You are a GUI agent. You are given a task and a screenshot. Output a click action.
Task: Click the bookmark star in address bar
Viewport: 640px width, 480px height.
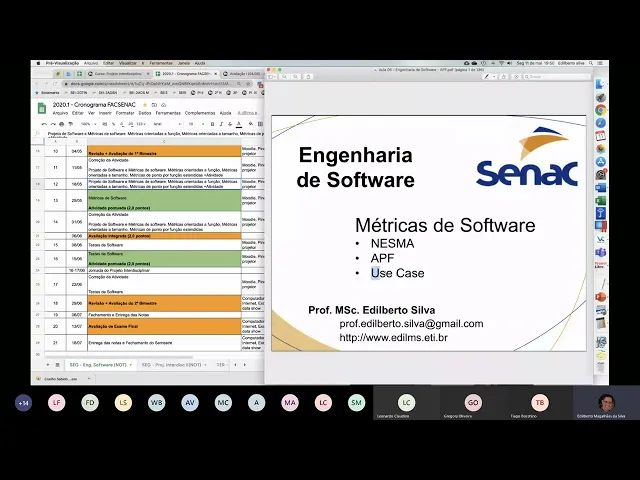point(248,84)
